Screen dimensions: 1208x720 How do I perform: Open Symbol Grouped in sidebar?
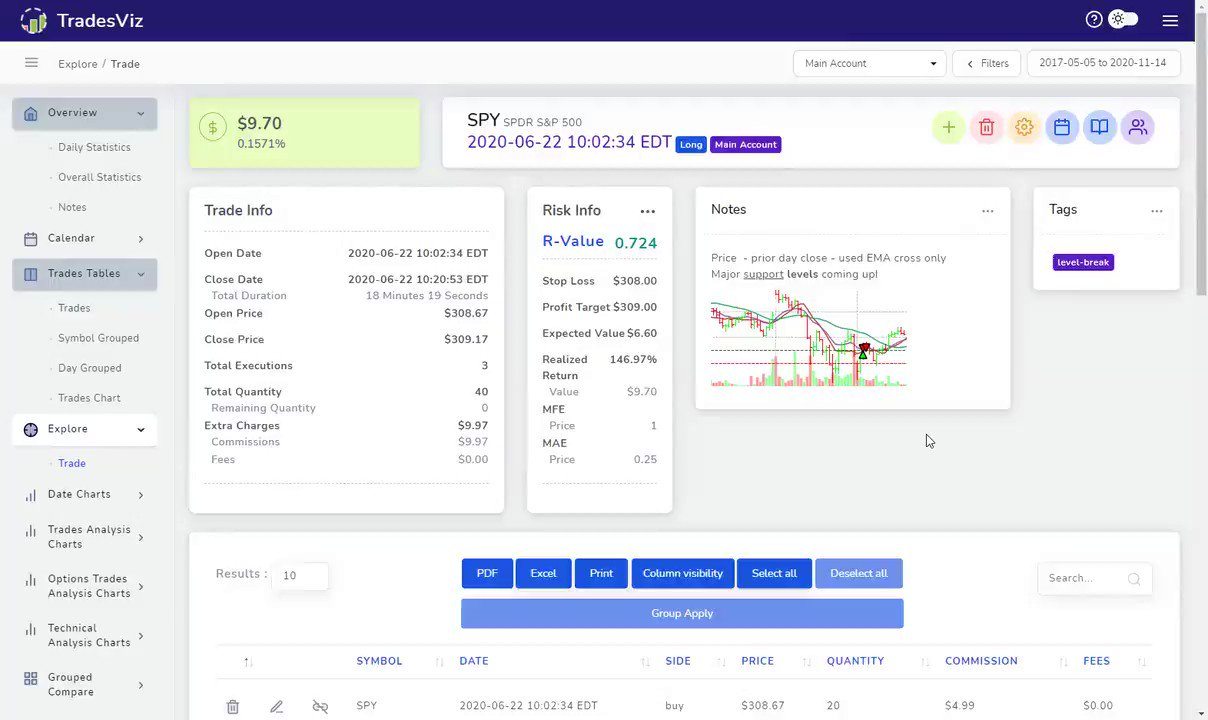[98, 338]
